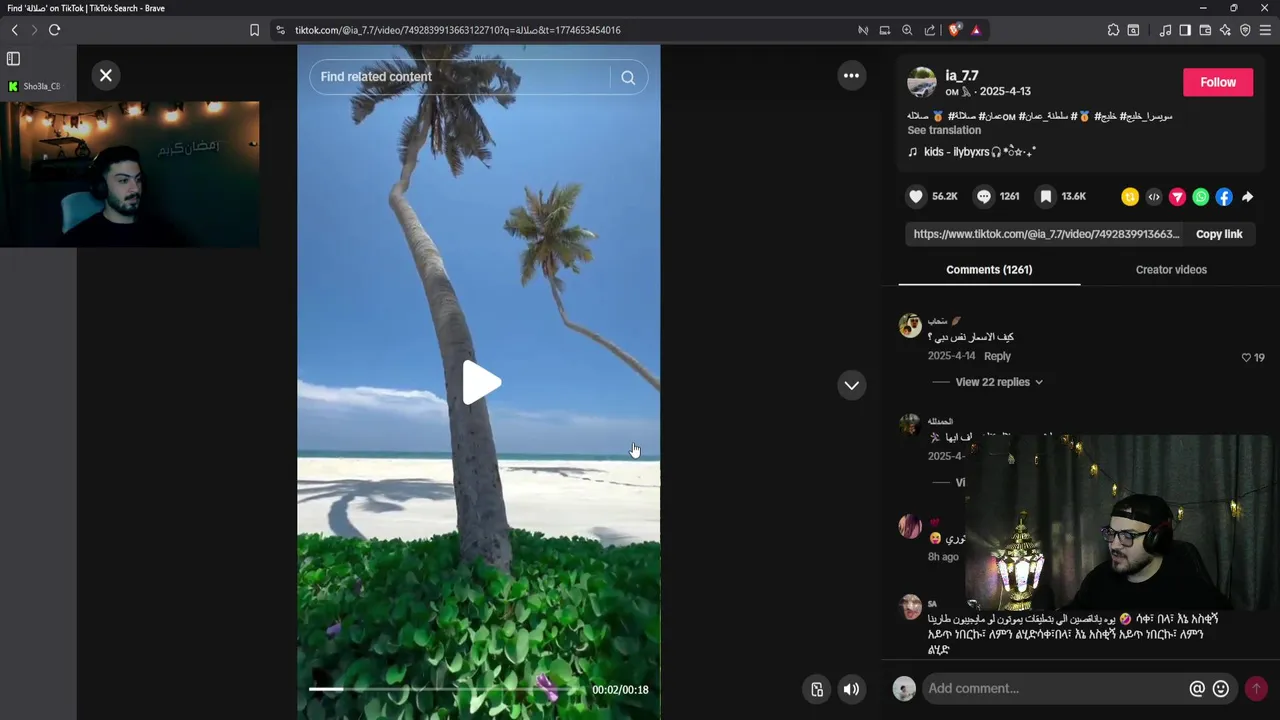Open Brave VPN shield icon
This screenshot has width=1280, height=720.
1245,30
